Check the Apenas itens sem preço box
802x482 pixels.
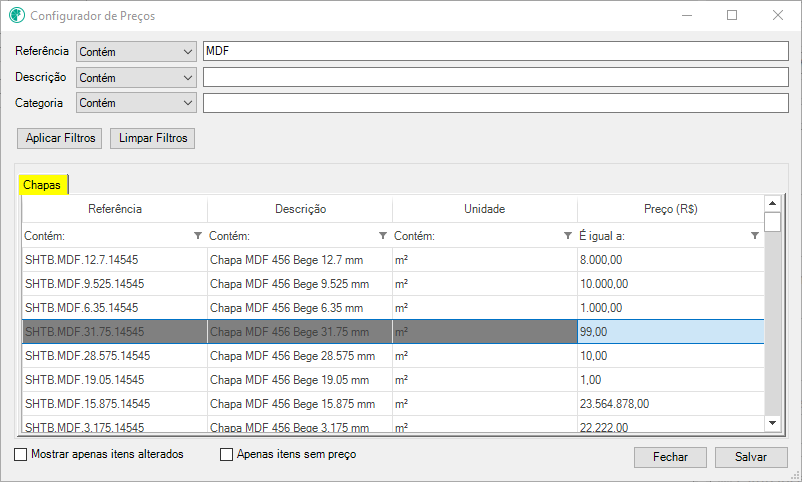226,454
